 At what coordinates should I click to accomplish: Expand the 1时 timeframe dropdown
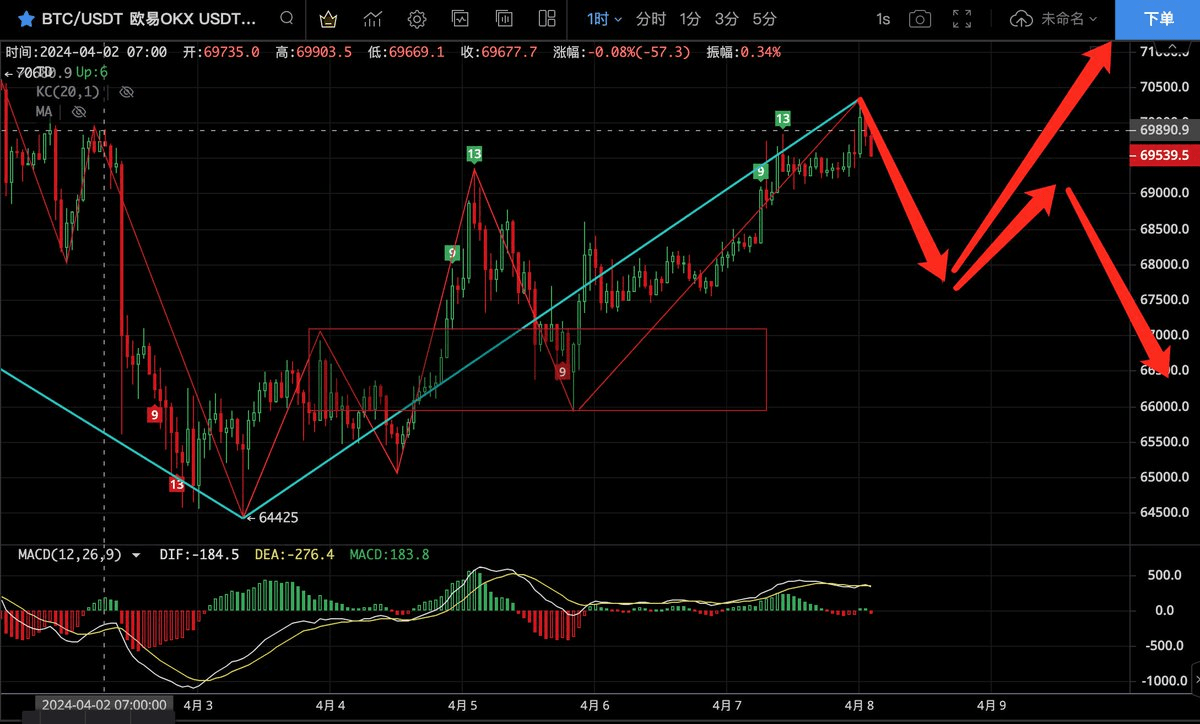tap(604, 19)
